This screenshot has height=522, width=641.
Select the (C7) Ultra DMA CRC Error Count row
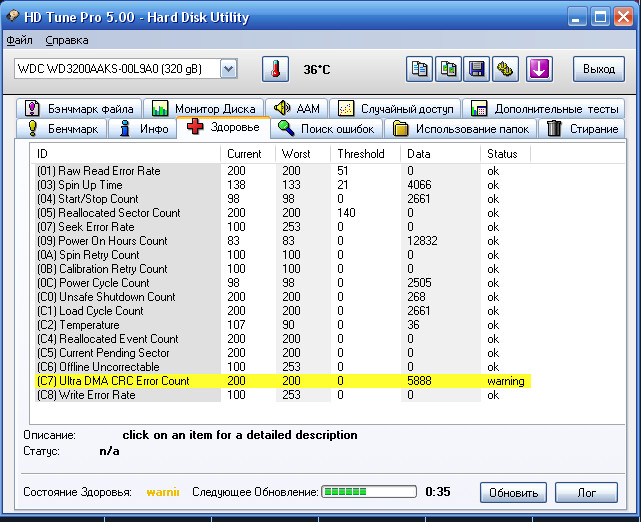(283, 381)
